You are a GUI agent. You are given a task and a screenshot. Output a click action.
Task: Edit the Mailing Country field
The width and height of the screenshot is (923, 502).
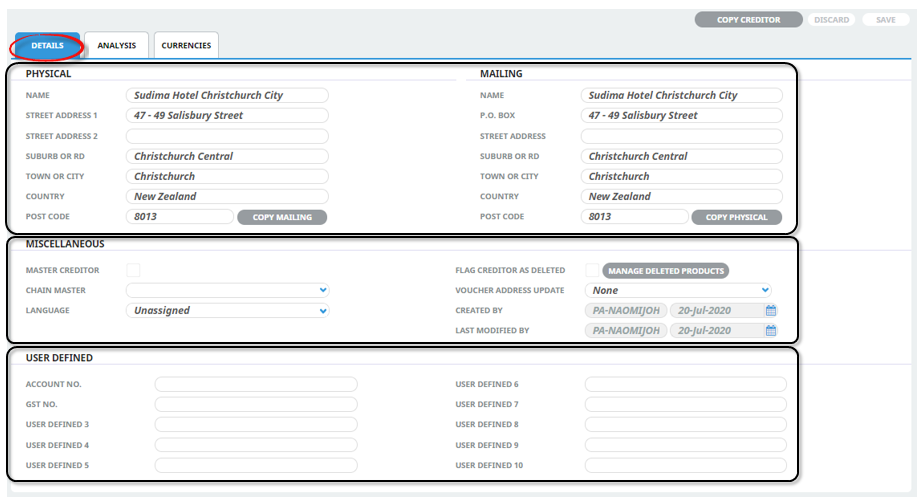click(682, 196)
